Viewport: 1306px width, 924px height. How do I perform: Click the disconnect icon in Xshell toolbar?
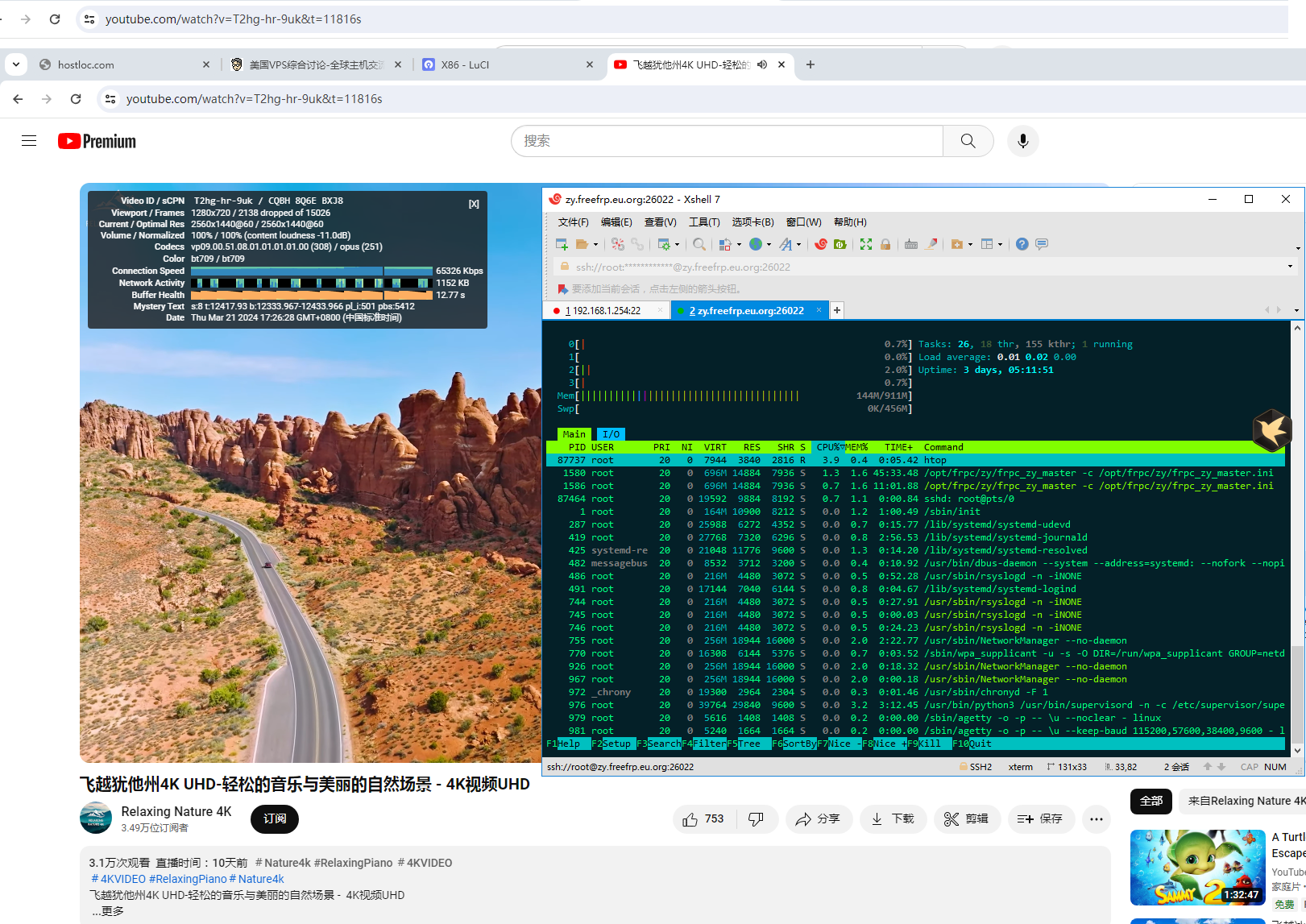[x=618, y=244]
